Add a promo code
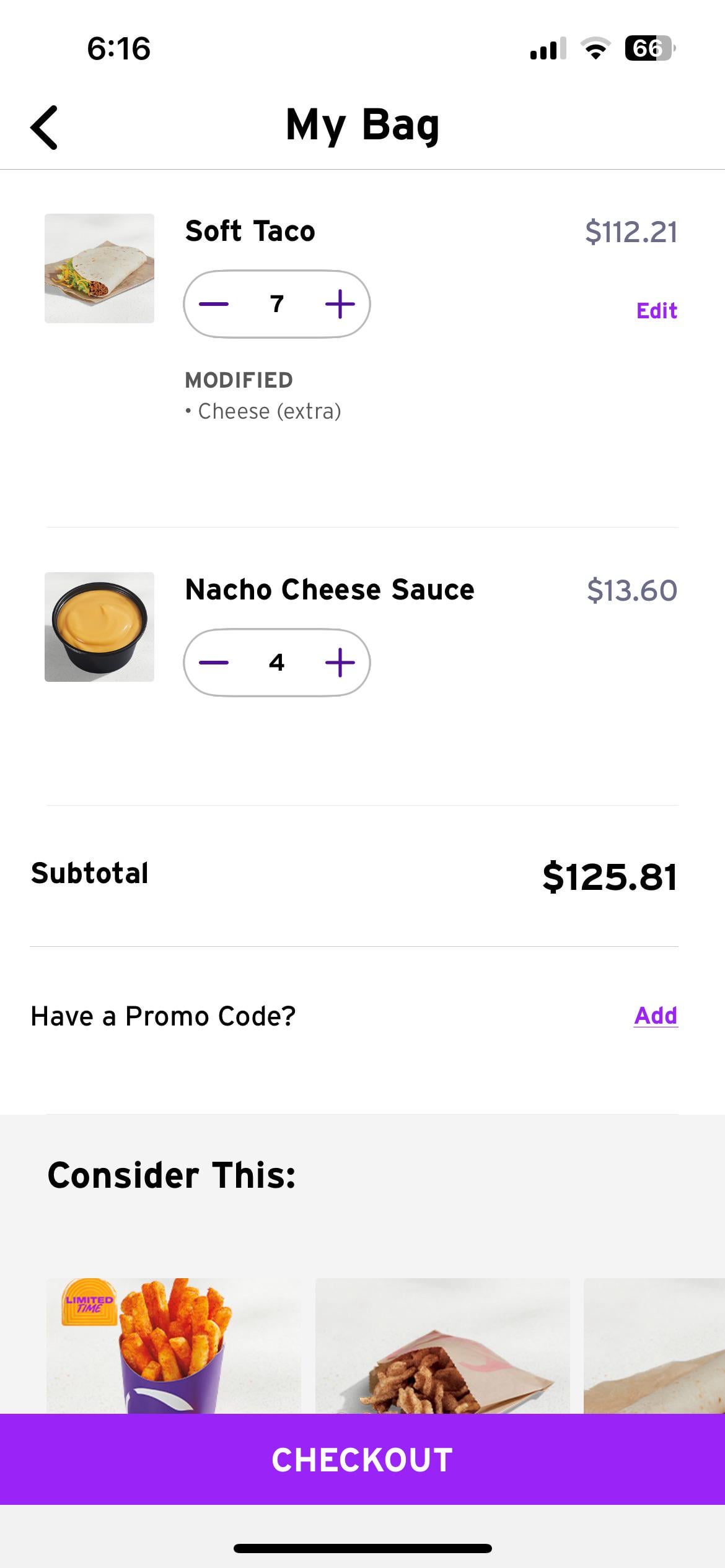Screen dimensions: 725x1568 pos(656,1016)
